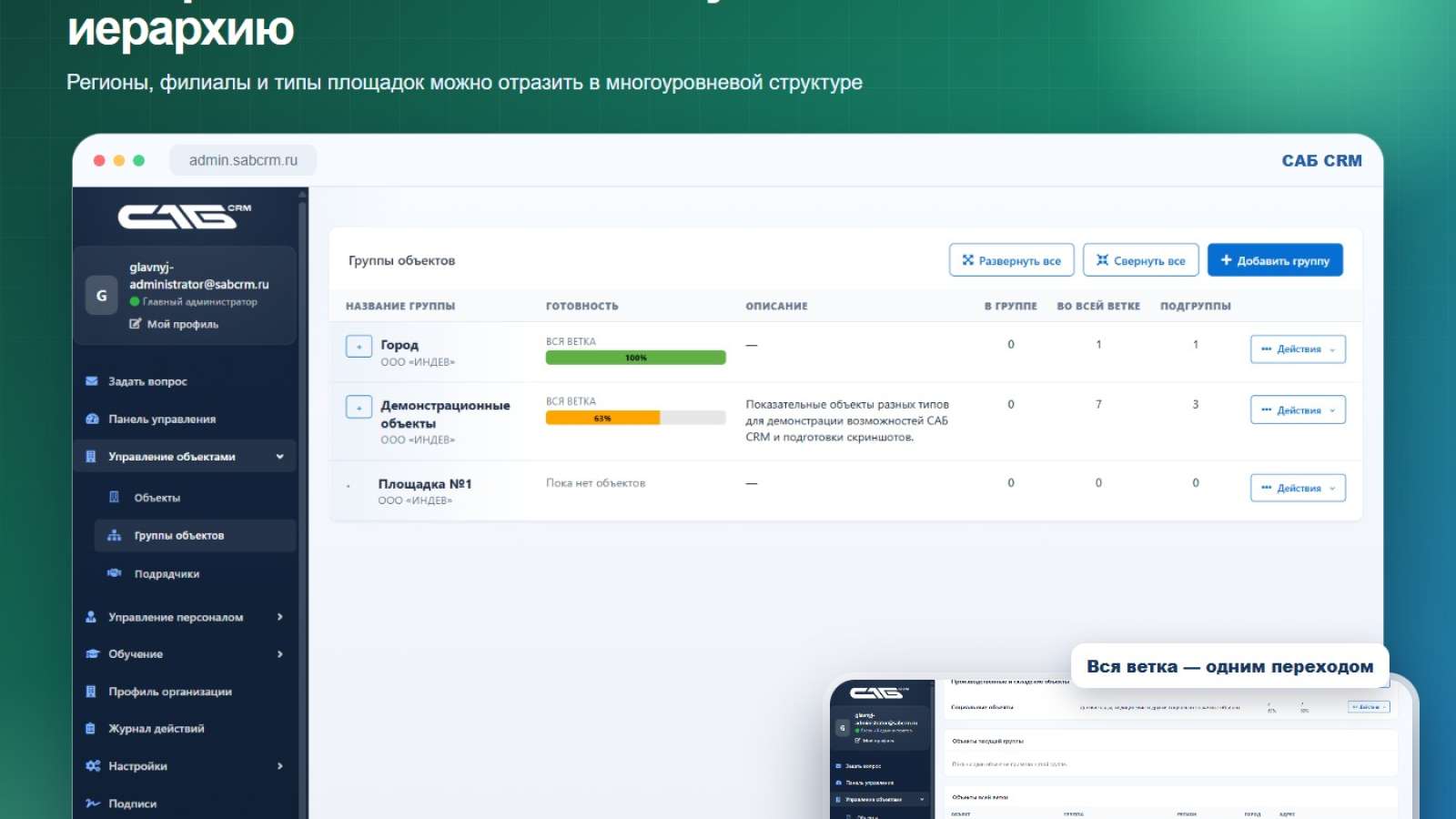Open Действия dropdown for Площадка №1
The width and height of the screenshot is (1456, 819).
coord(1298,489)
